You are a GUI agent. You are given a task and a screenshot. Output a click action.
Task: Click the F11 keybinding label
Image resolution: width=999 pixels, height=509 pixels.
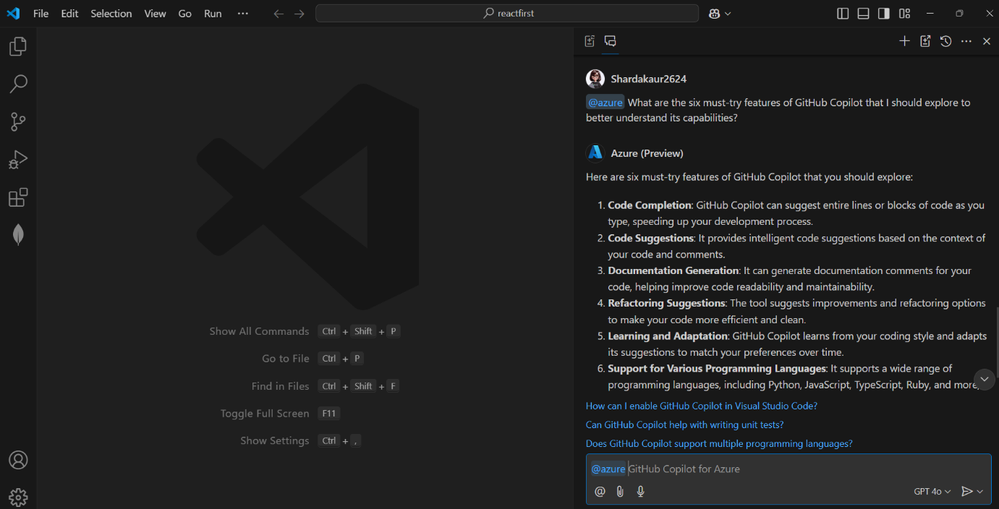tap(329, 413)
